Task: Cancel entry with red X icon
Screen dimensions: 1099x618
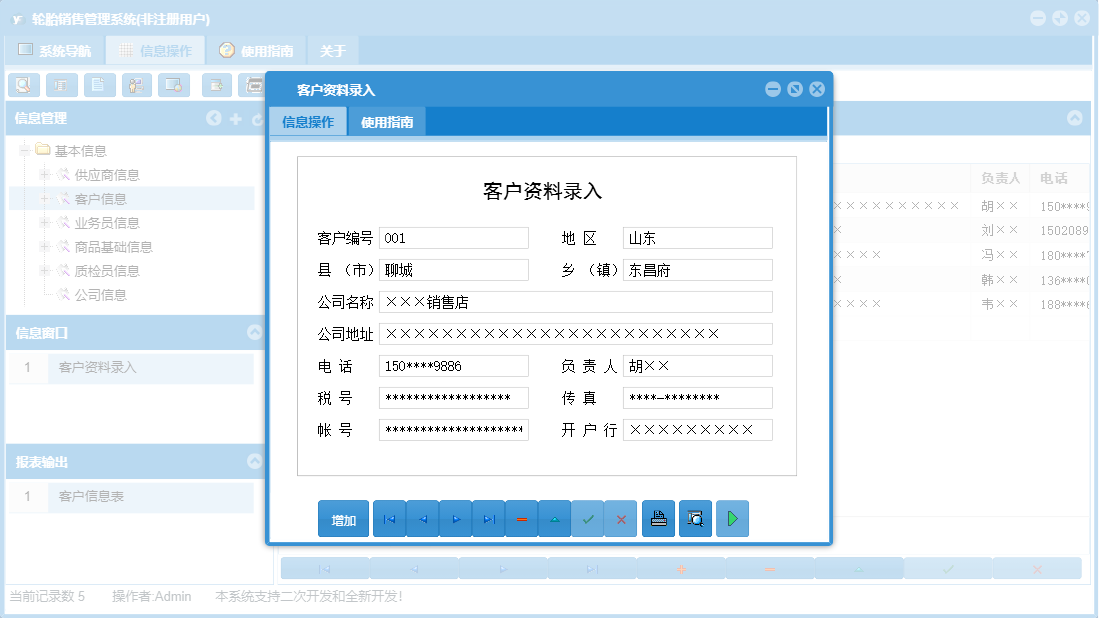Action: (621, 518)
